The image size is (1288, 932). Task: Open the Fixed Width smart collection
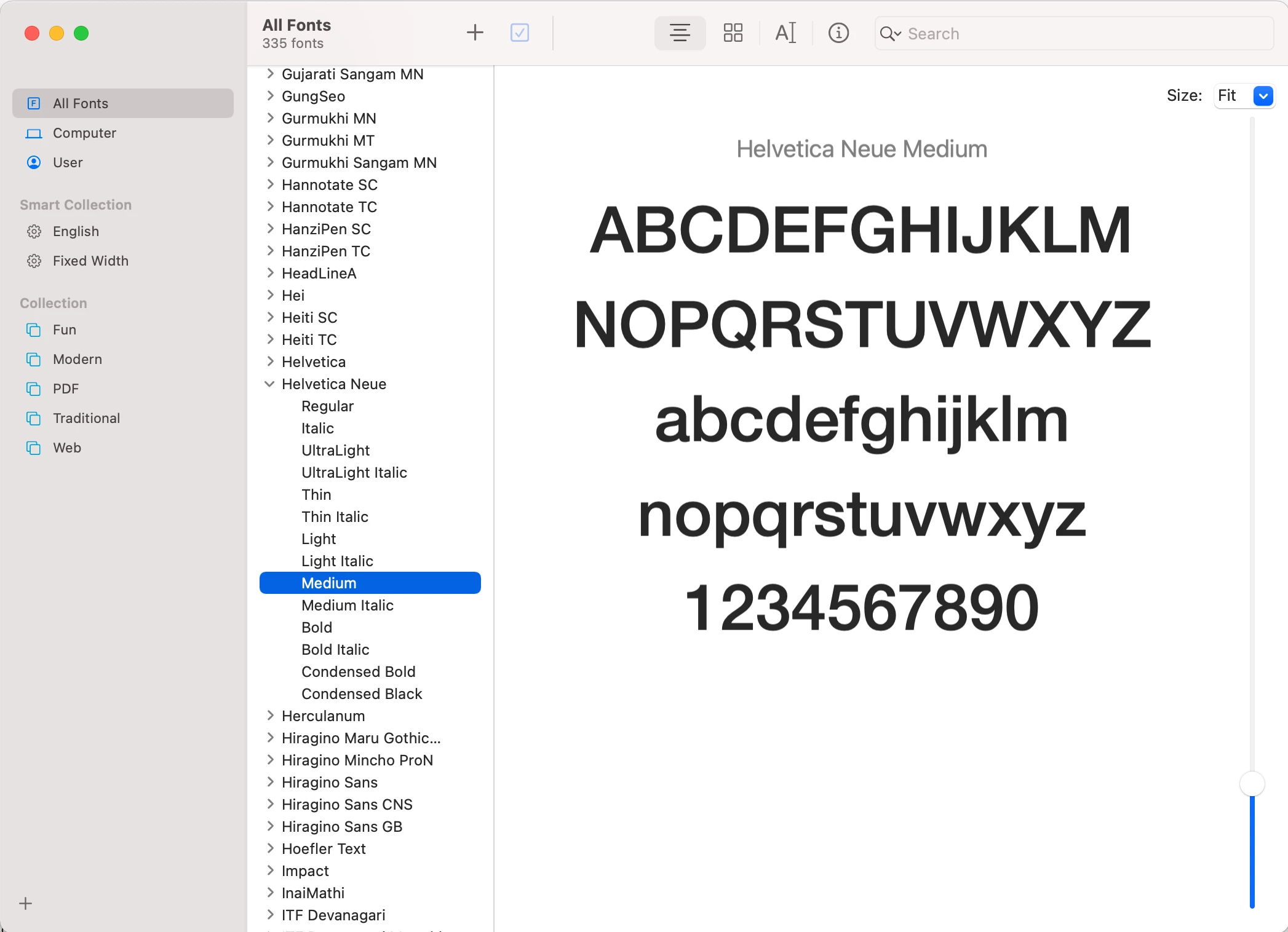pyautogui.click(x=90, y=261)
